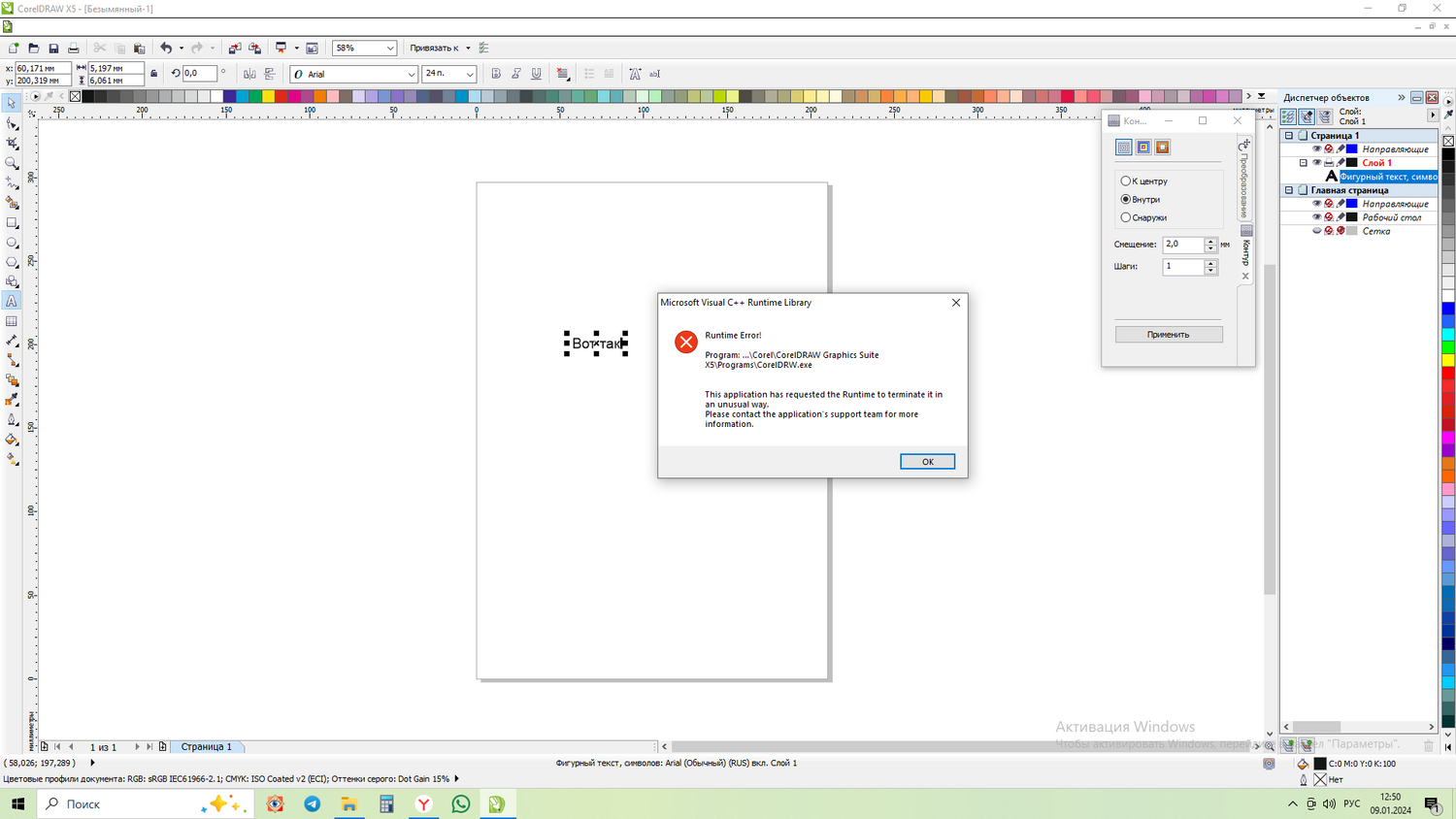Click the Смещение offset input field

click(1183, 245)
